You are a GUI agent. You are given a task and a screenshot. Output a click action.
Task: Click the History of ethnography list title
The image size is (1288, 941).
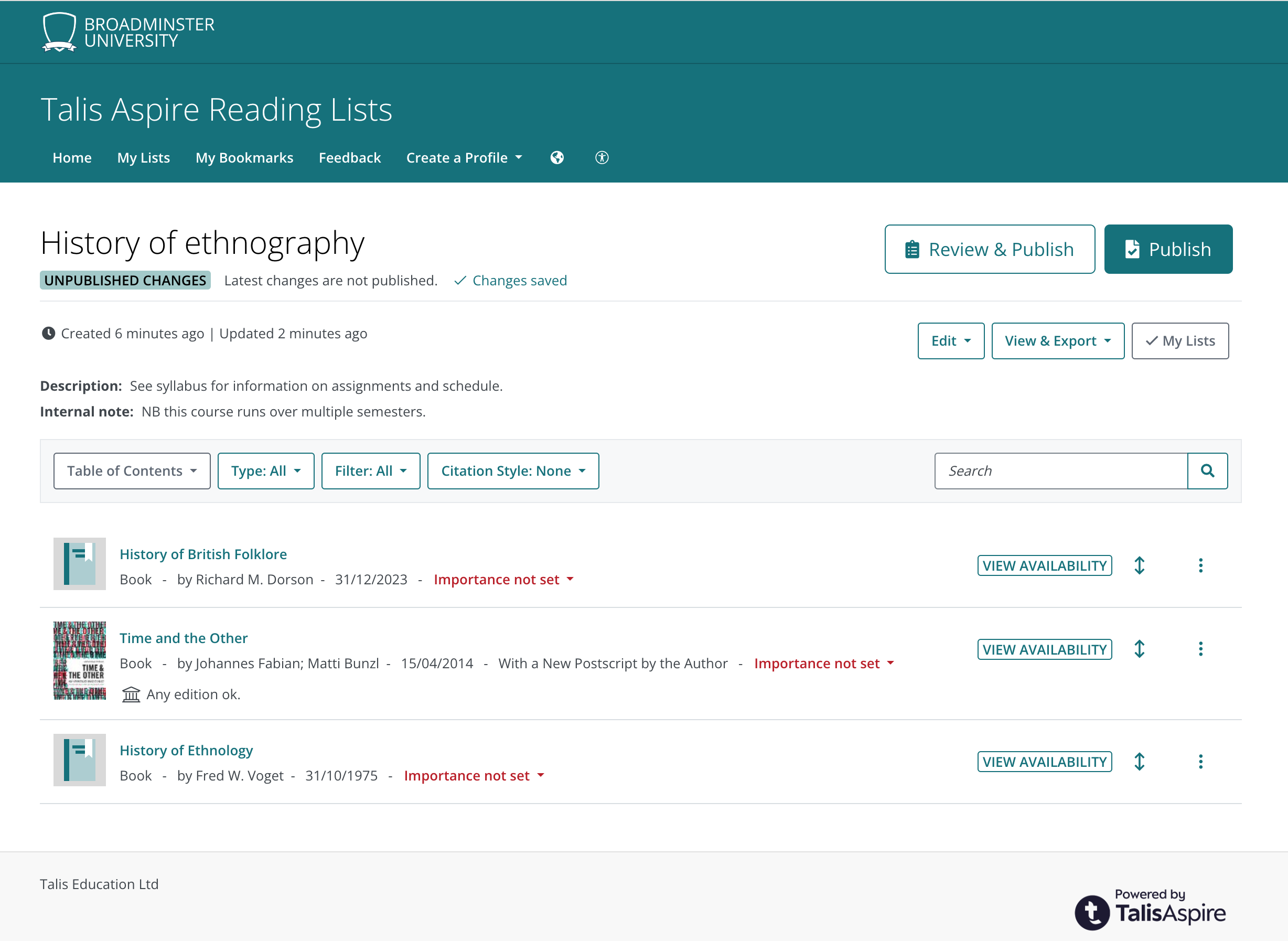click(x=203, y=244)
